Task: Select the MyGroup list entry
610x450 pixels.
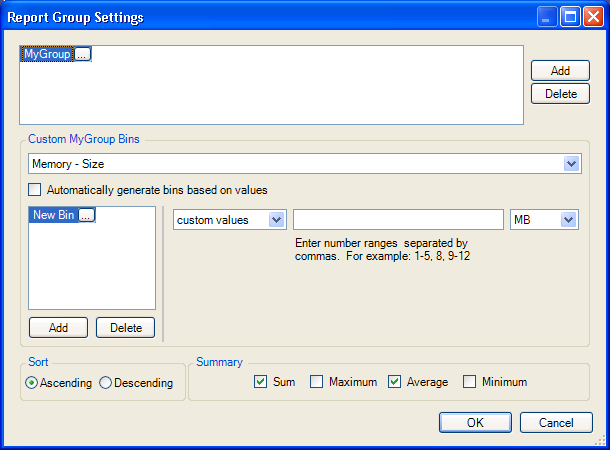Action: tap(47, 54)
